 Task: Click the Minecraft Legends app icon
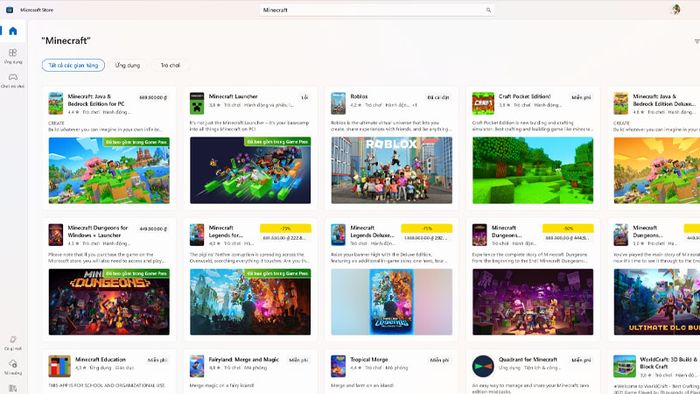(x=197, y=235)
